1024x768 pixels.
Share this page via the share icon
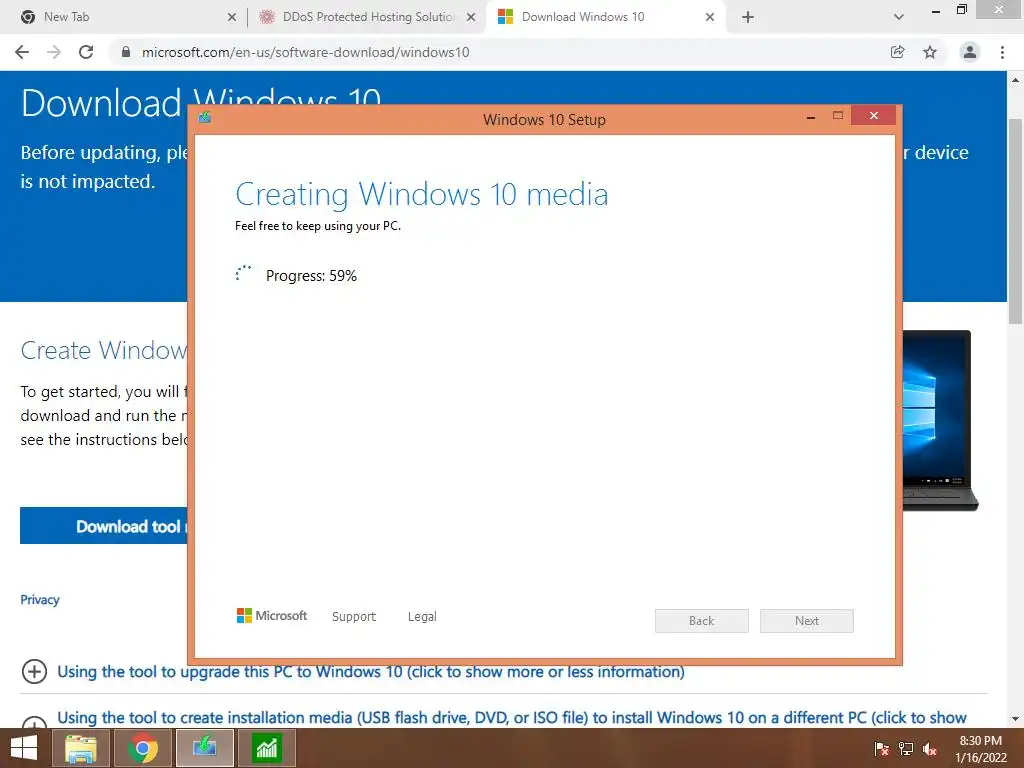tap(898, 52)
